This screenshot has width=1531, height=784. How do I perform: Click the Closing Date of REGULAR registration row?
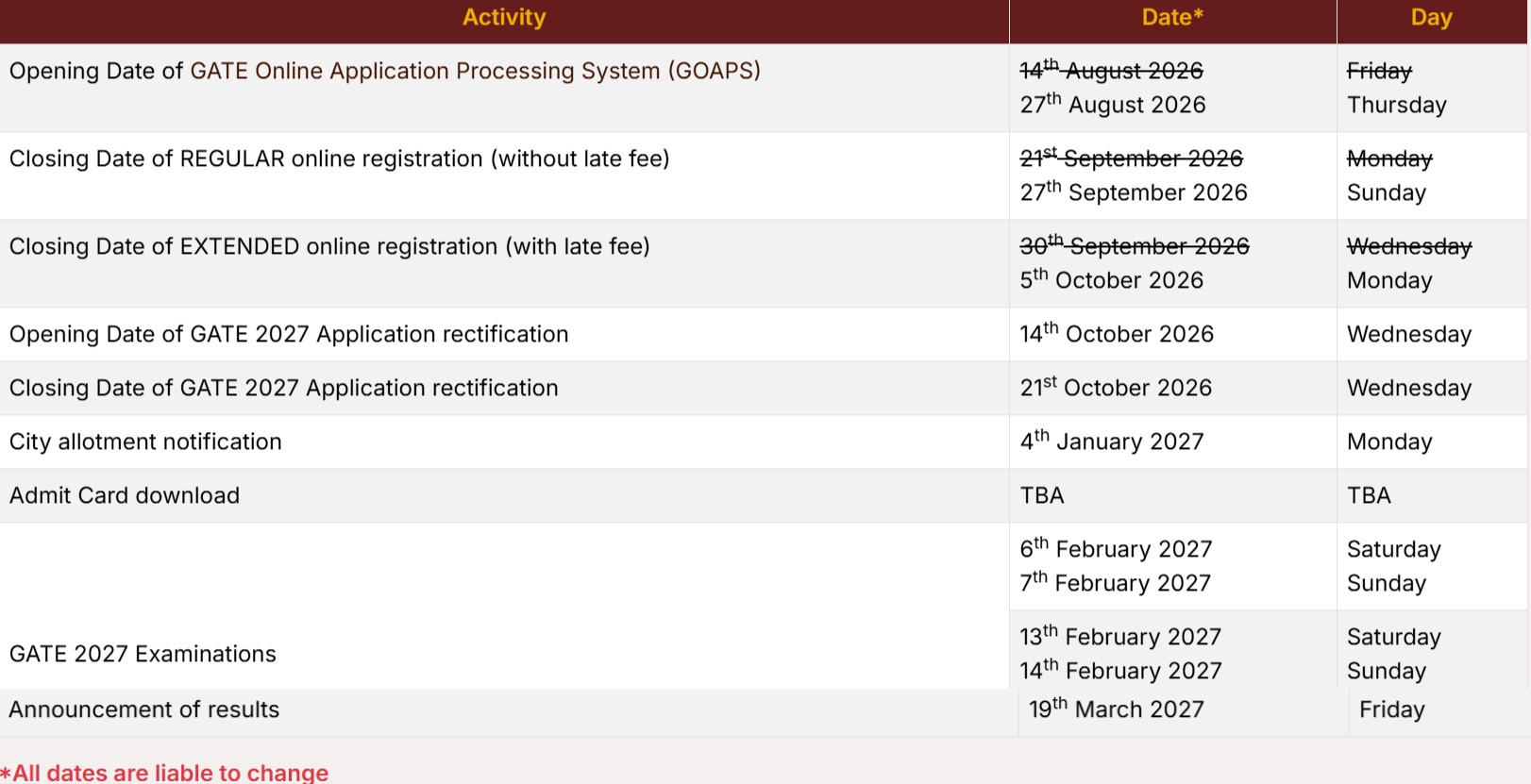pos(764,175)
